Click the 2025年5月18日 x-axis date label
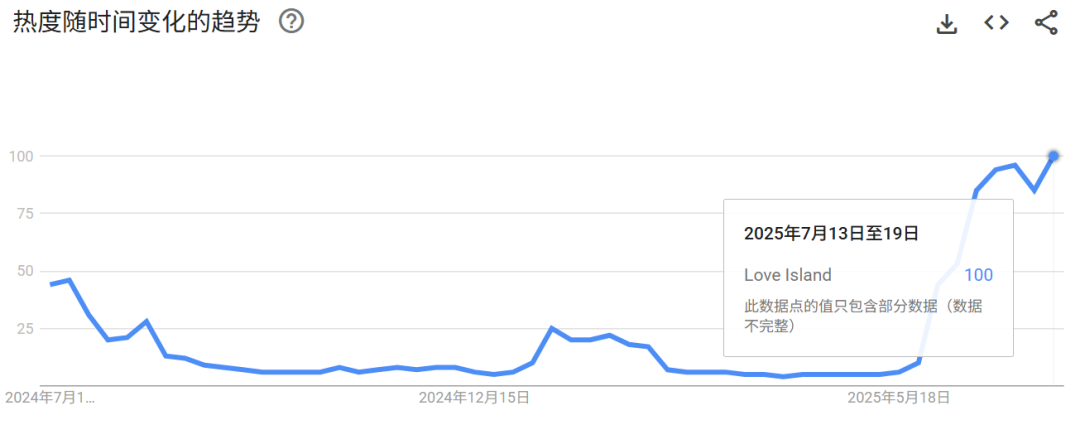The height and width of the screenshot is (425, 1080). pyautogui.click(x=899, y=397)
